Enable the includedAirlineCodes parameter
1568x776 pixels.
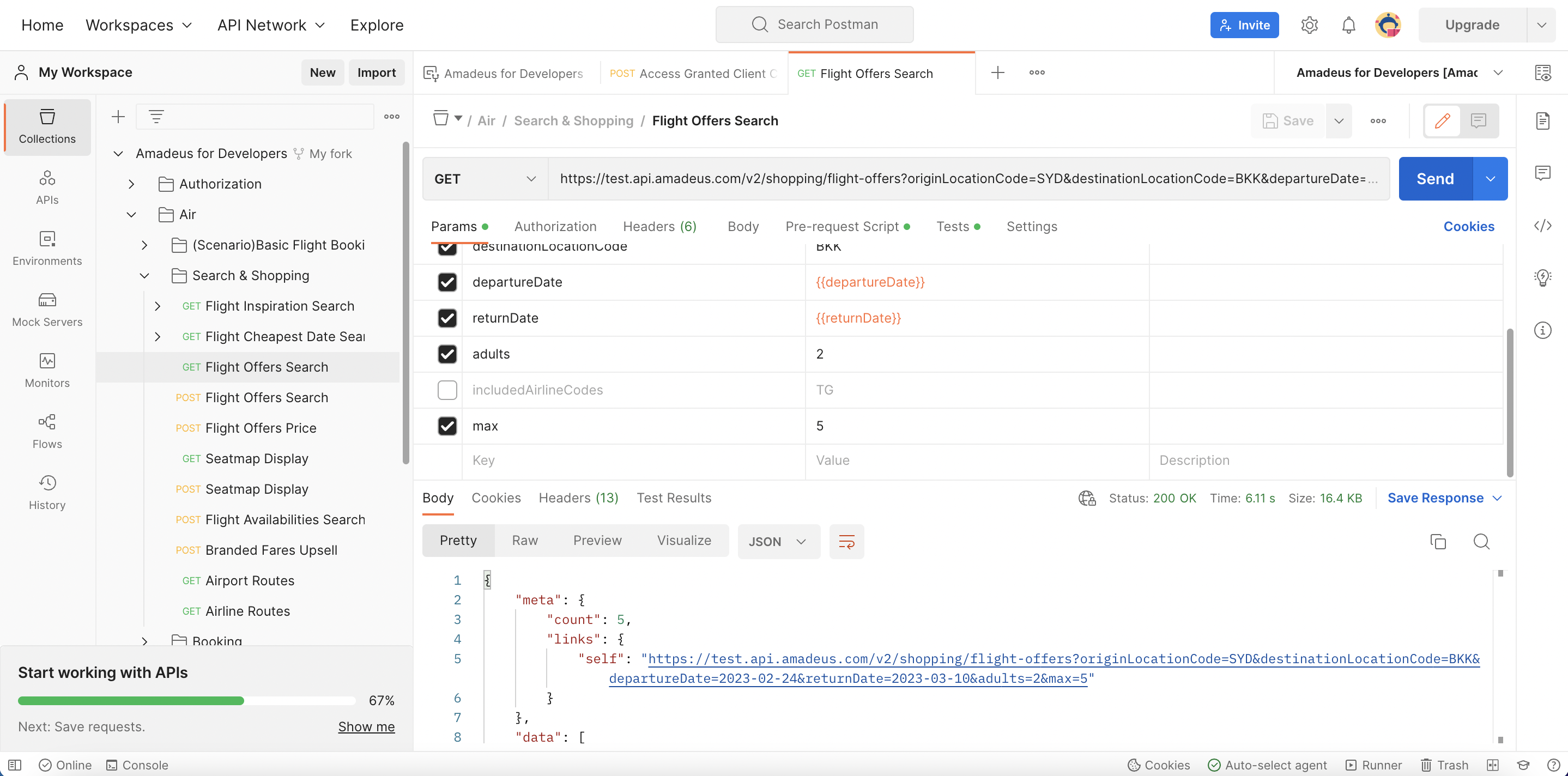(447, 390)
